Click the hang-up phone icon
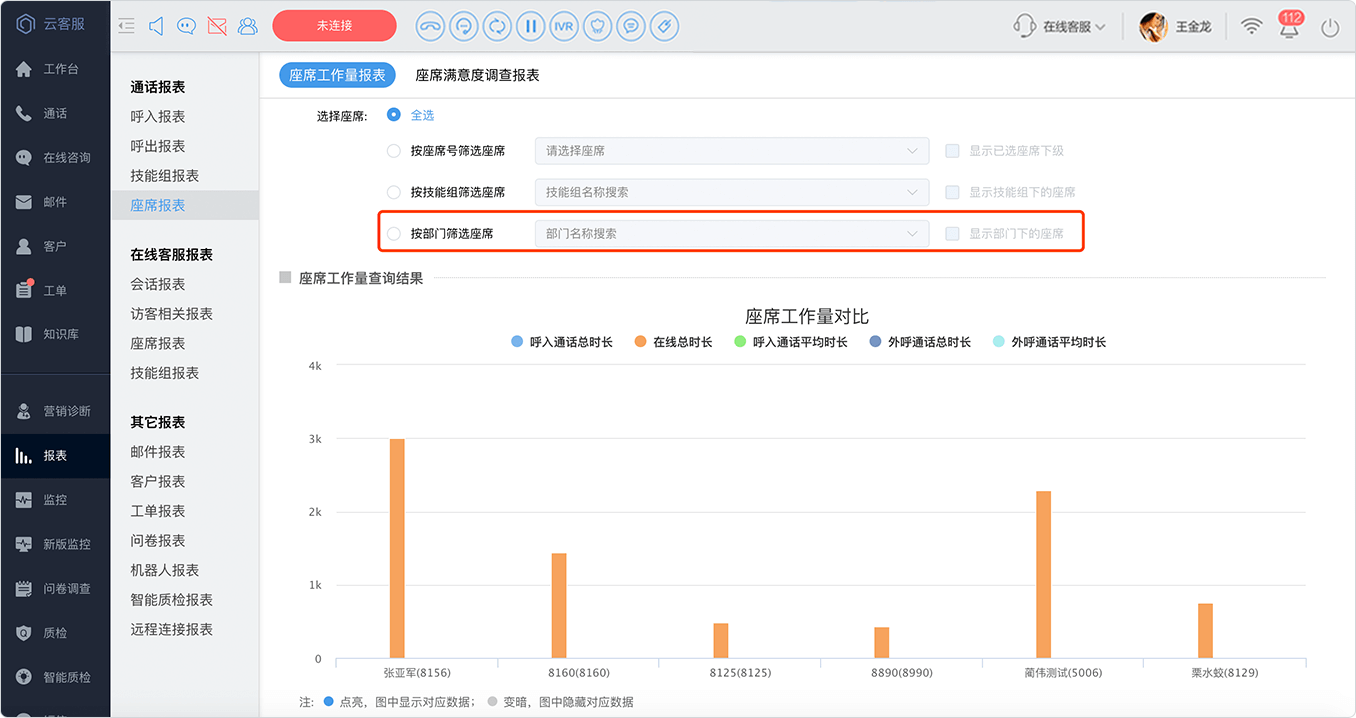This screenshot has width=1356, height=718. pyautogui.click(x=431, y=26)
